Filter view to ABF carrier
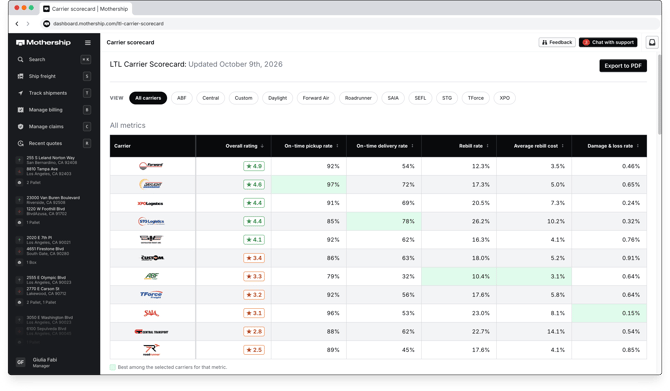The image size is (670, 391). pyautogui.click(x=182, y=98)
